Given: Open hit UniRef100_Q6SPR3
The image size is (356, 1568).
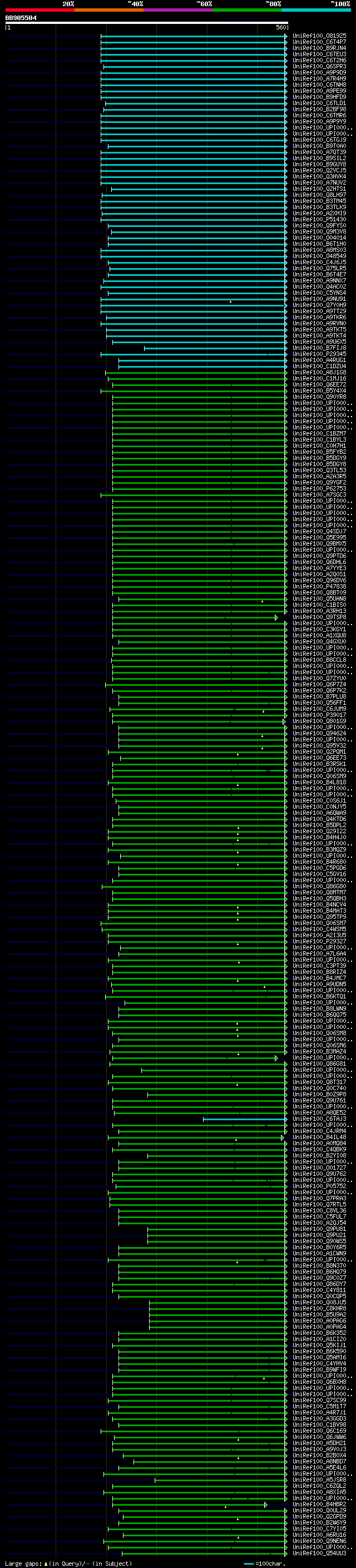Looking at the screenshot, I should 319,66.
